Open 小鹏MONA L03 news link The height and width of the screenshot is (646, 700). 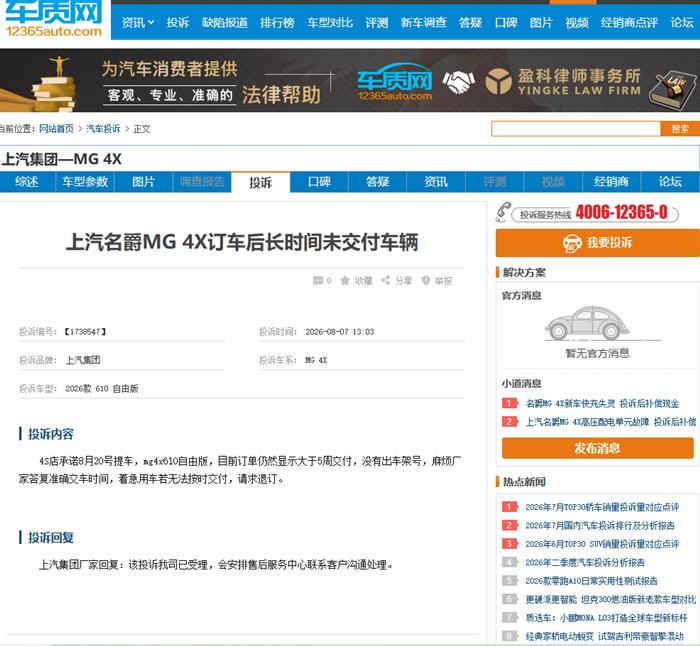coord(606,617)
